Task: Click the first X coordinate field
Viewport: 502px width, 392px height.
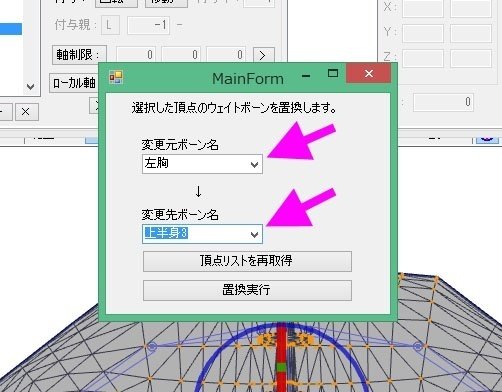Action: [423, 8]
